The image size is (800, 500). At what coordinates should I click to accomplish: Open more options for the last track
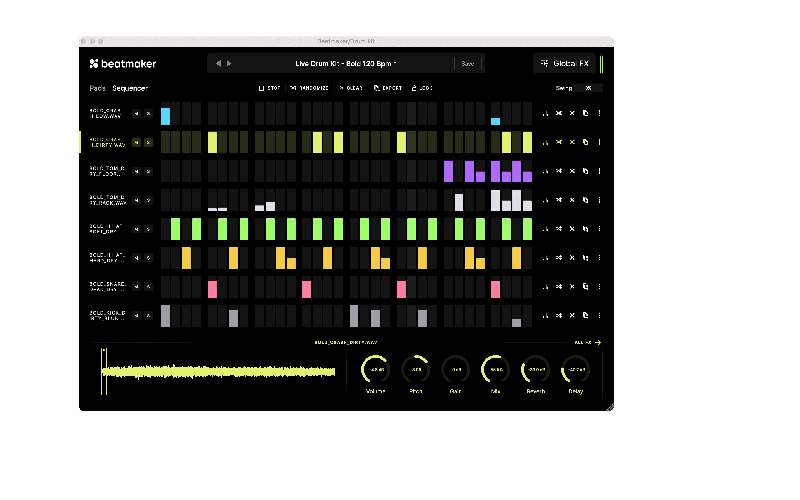click(x=599, y=316)
